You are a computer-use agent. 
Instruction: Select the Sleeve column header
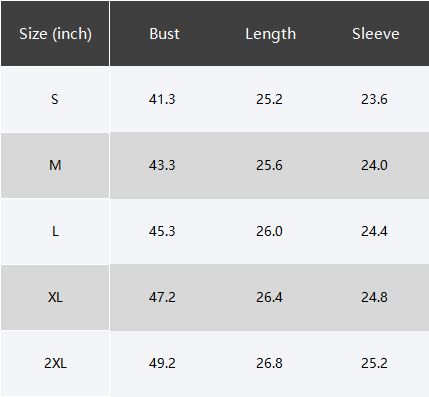coord(376,34)
